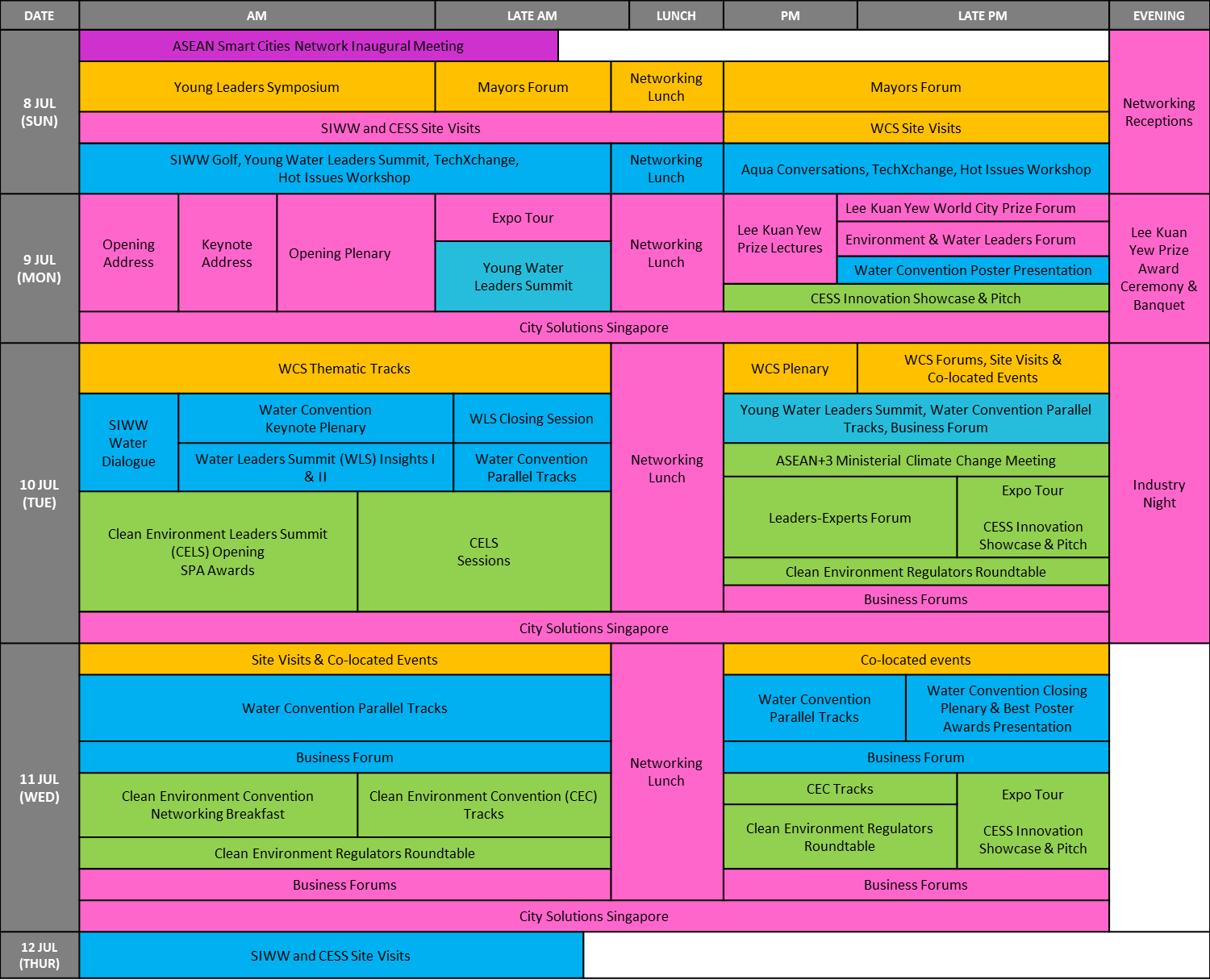Screen dimensions: 1210x980
Task: Select the ASEAN+3 Ministerial Climate Change Meeting
Action: 916,461
